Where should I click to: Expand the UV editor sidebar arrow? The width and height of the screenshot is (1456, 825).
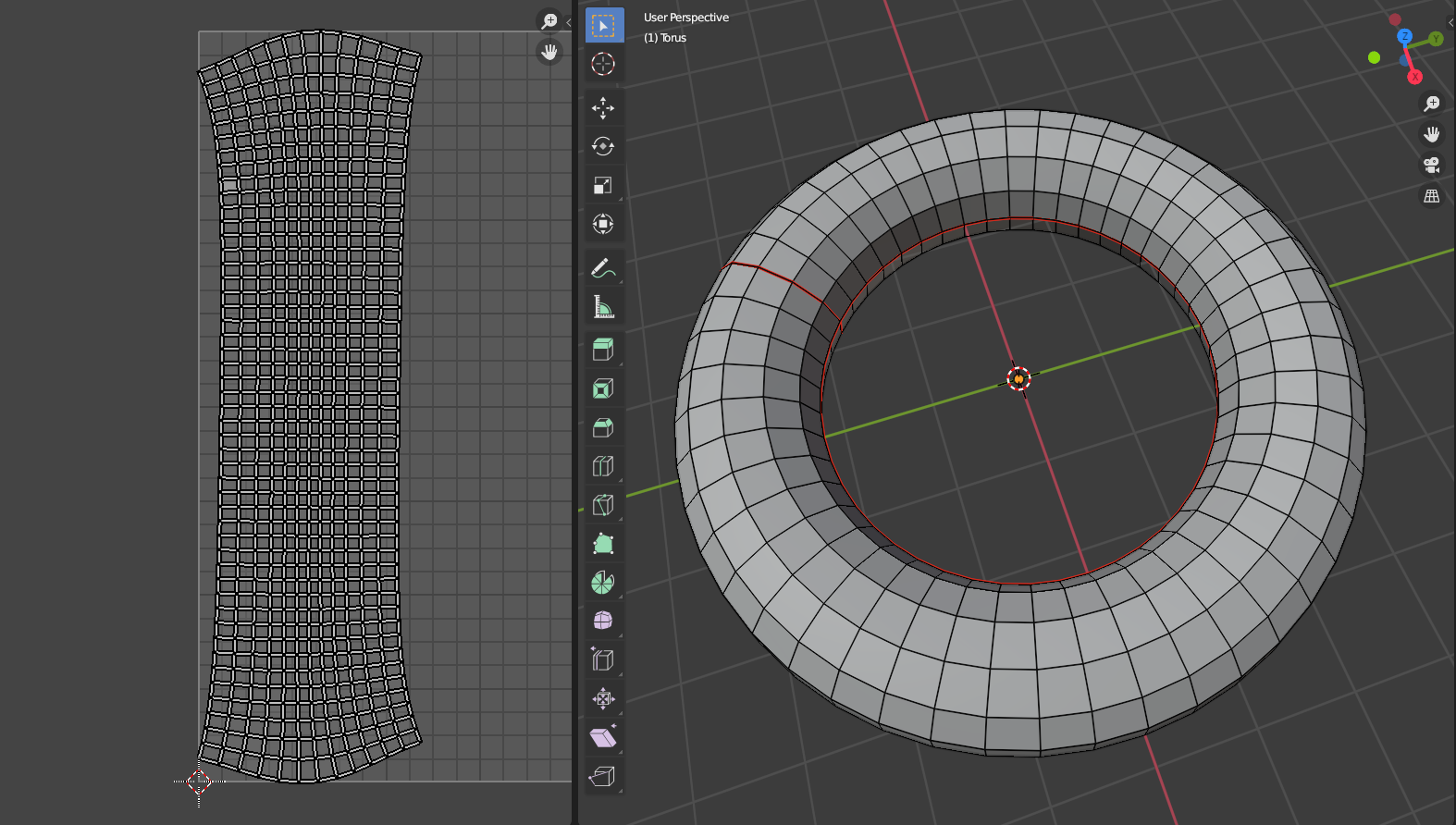tap(569, 22)
